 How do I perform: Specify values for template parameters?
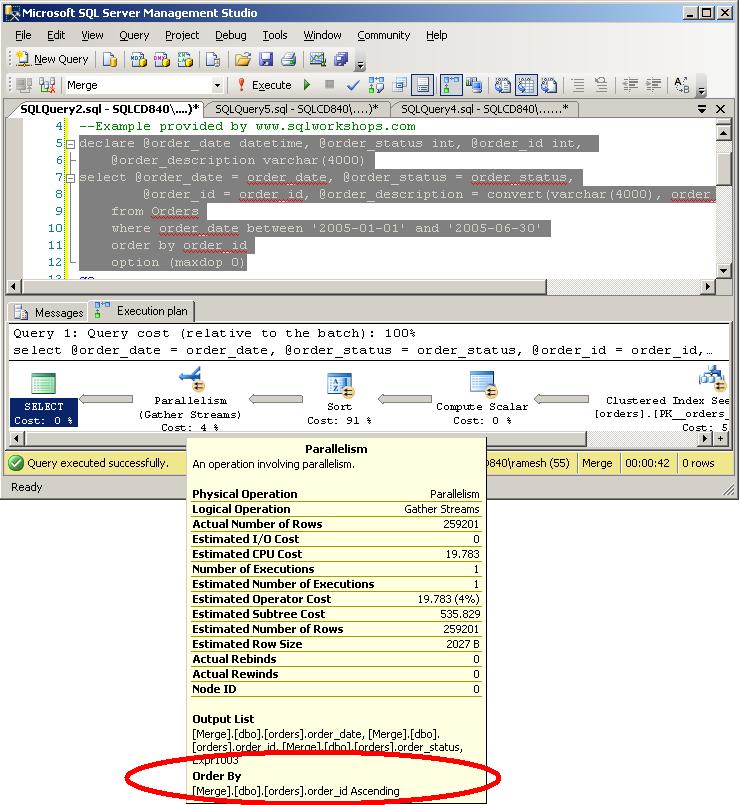click(x=682, y=85)
